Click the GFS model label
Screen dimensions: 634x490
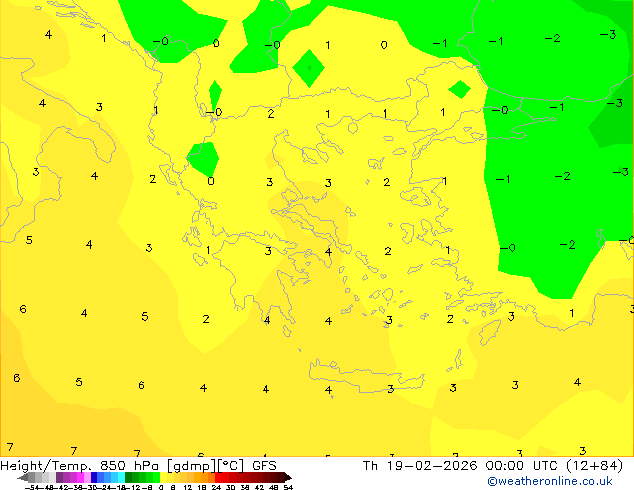pos(264,466)
